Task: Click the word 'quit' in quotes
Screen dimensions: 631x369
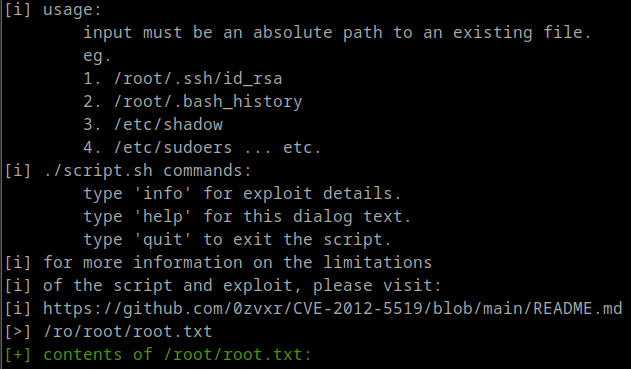Action: pos(163,239)
